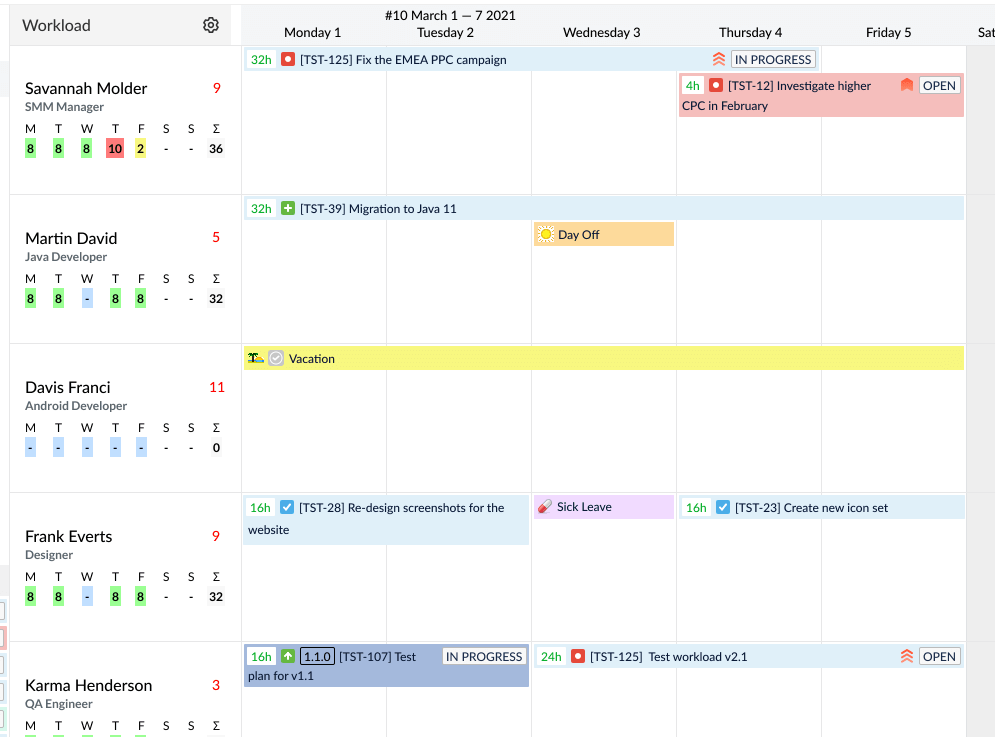Click Friday 5 column header
The height and width of the screenshot is (737, 995).
(x=888, y=32)
